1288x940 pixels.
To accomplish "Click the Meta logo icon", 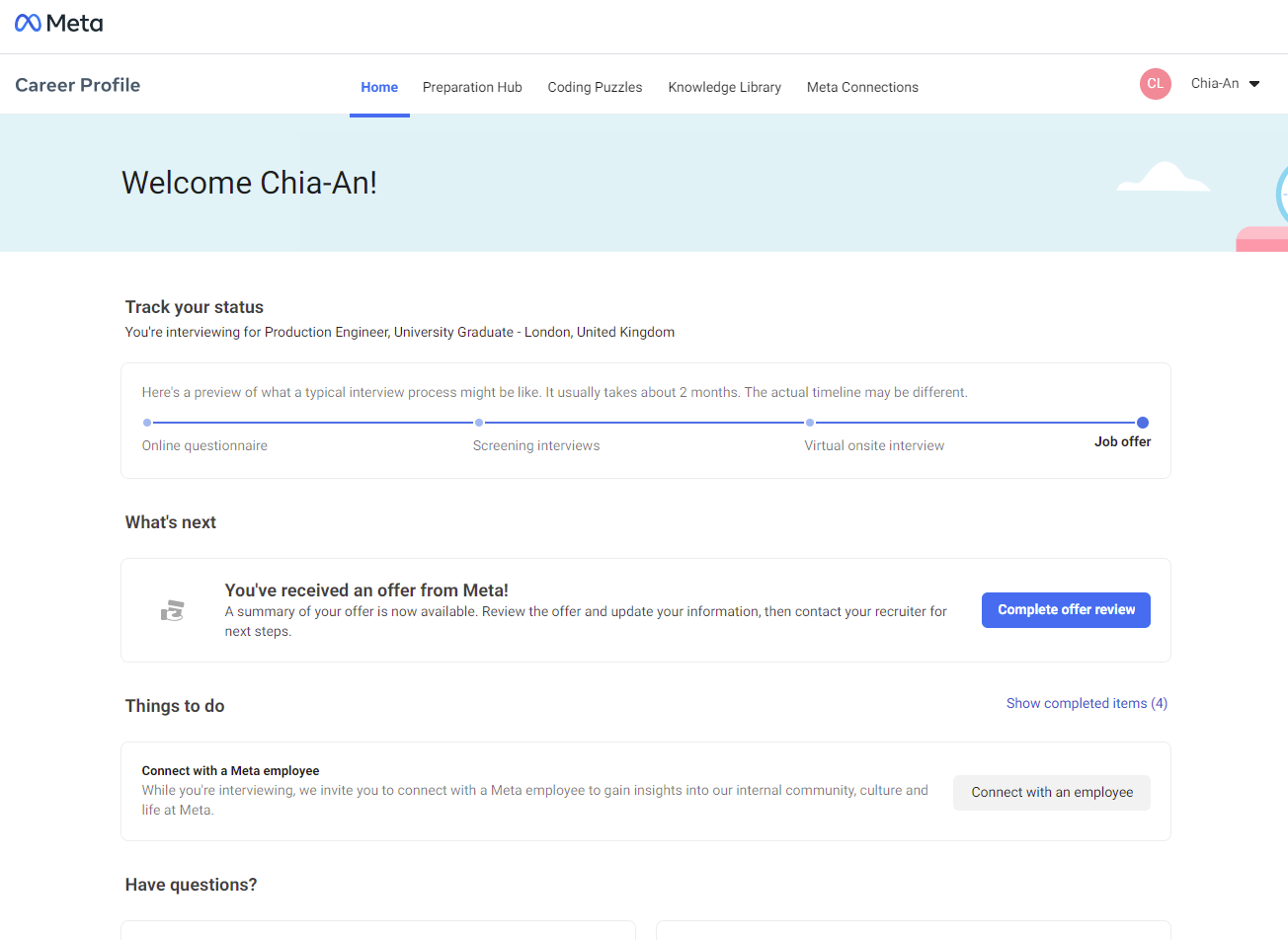I will point(29,23).
